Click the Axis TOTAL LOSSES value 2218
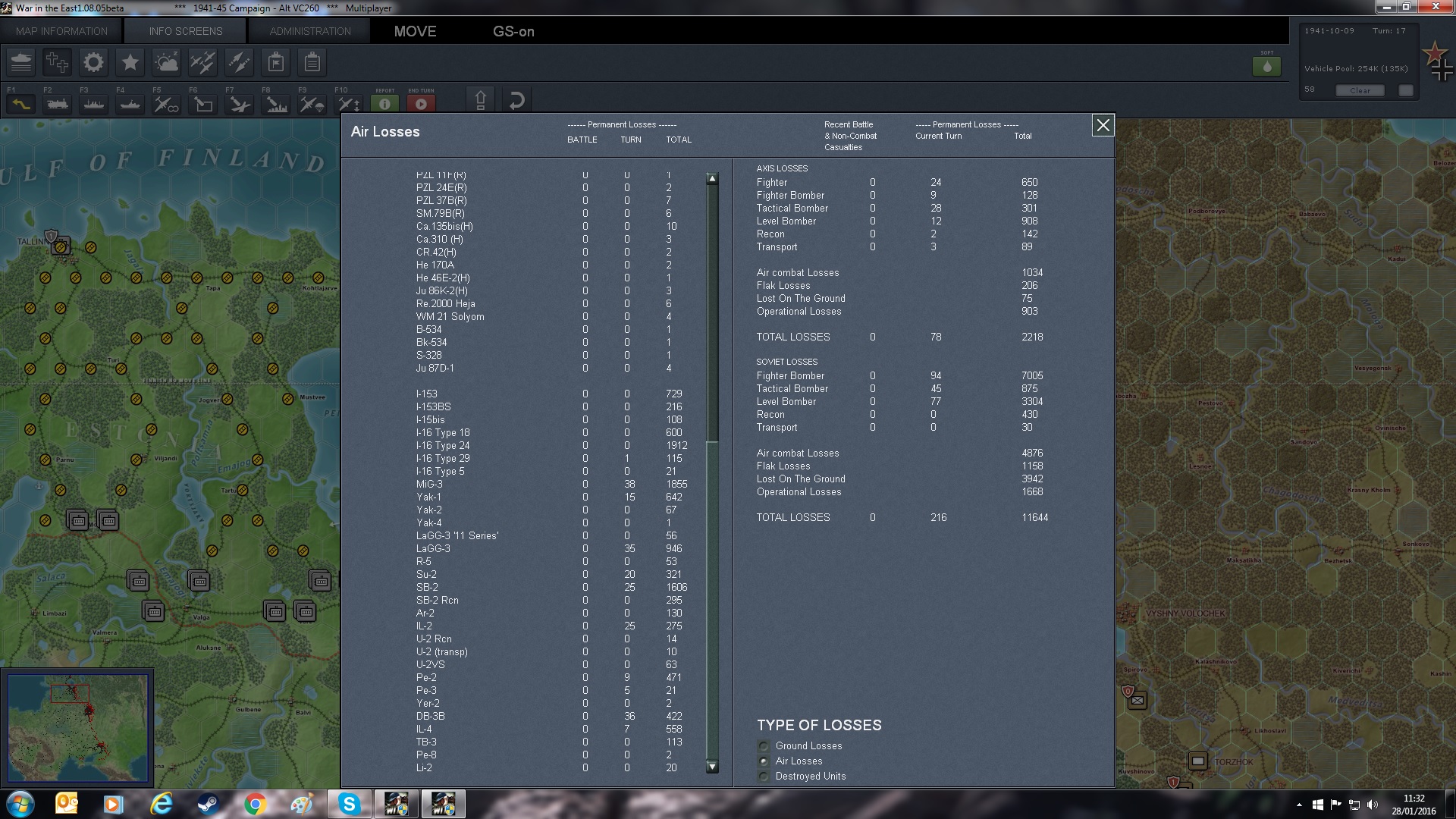 (1032, 337)
